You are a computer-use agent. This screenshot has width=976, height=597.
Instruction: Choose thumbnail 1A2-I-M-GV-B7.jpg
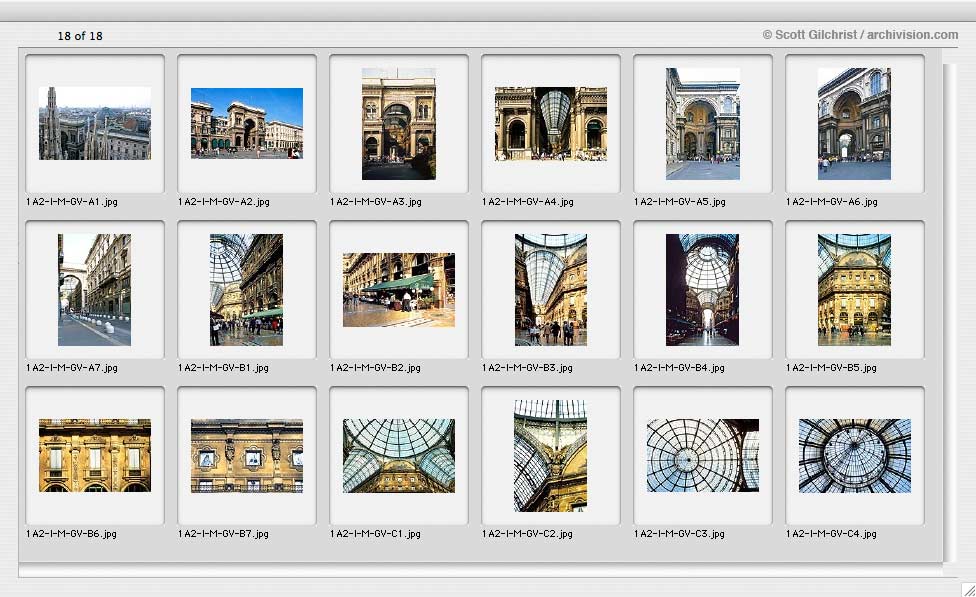click(x=246, y=456)
